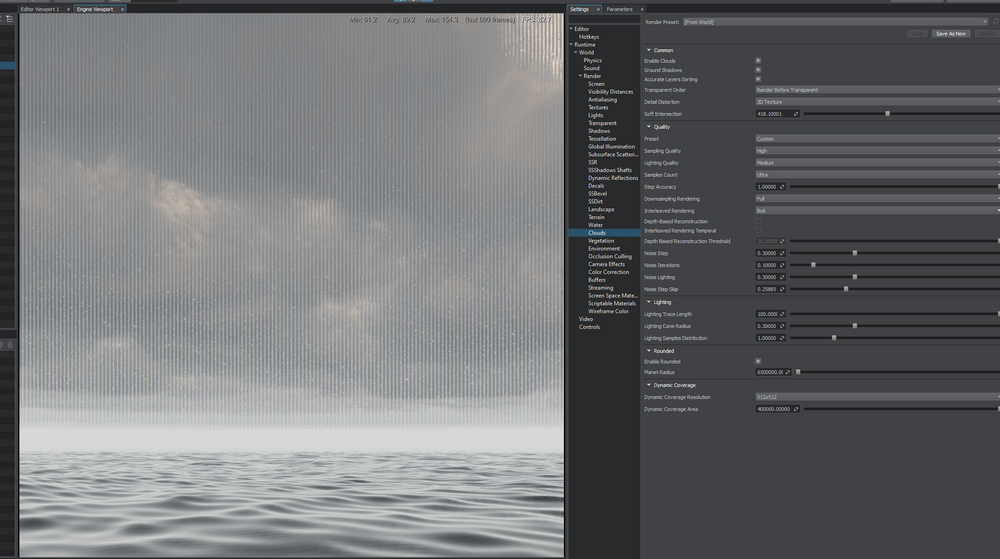Open Detail Distortion dropdown
Screen dimensions: 1000x559
tap(877, 102)
